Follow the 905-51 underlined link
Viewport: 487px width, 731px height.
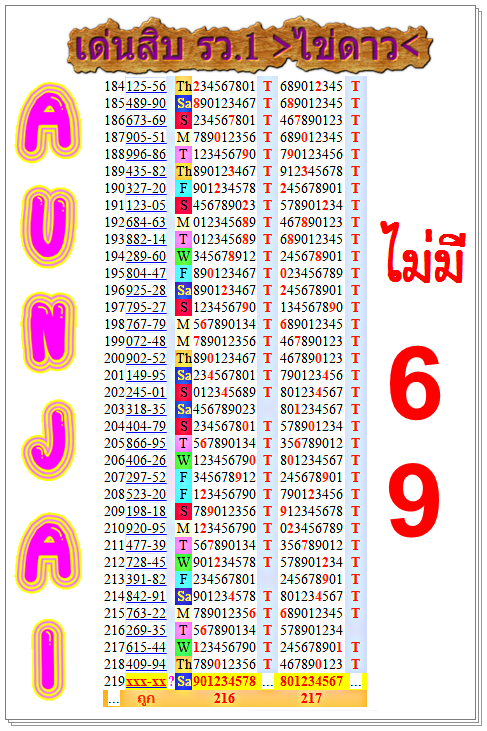[146, 137]
